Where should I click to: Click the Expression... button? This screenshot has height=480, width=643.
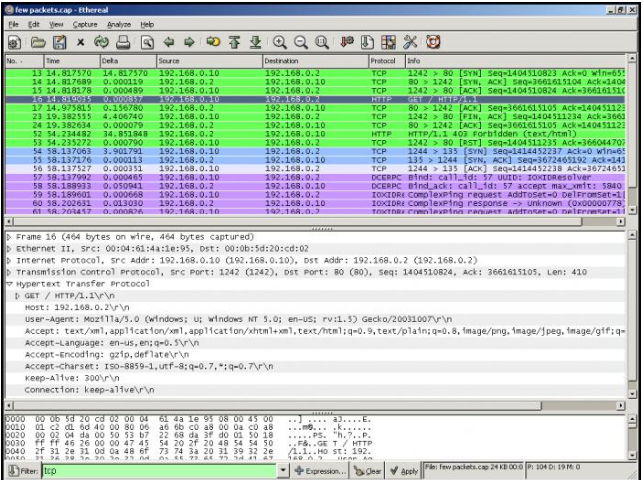320,471
